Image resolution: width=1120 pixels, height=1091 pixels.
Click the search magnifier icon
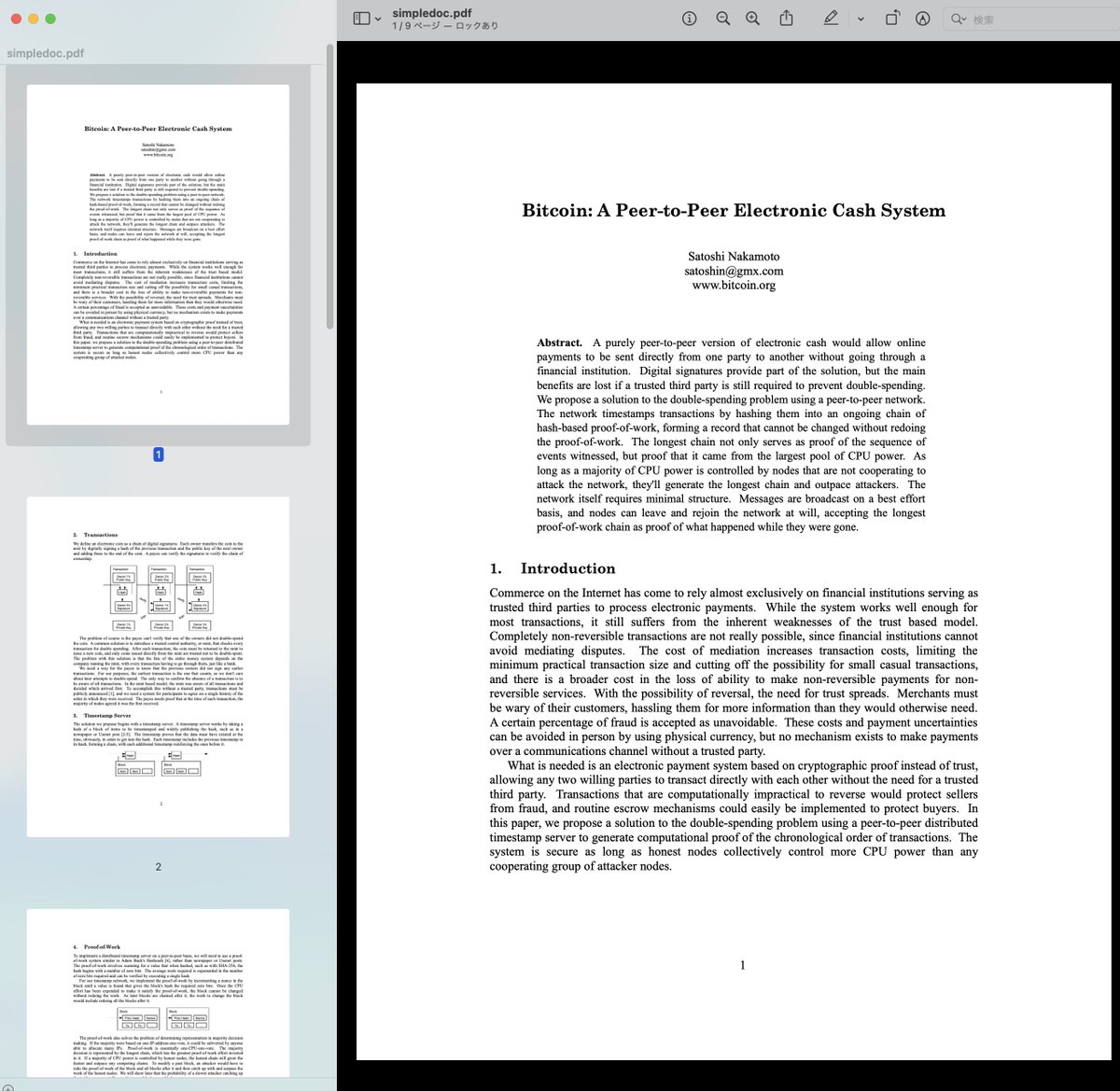(959, 20)
